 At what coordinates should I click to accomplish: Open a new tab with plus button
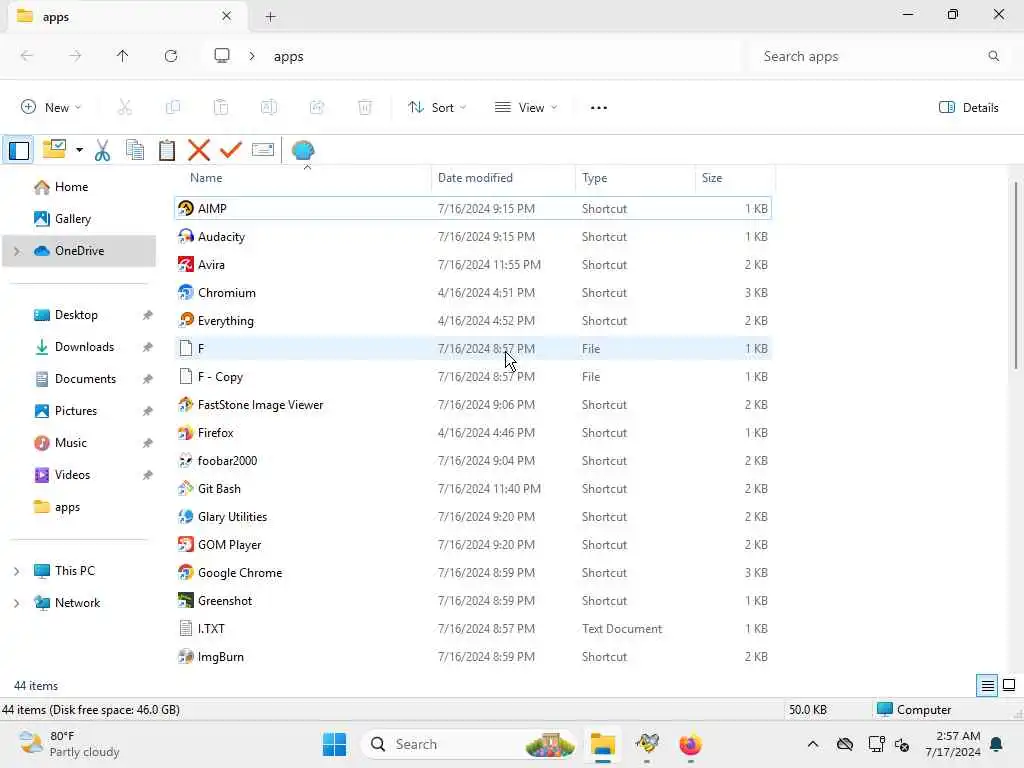(x=270, y=17)
